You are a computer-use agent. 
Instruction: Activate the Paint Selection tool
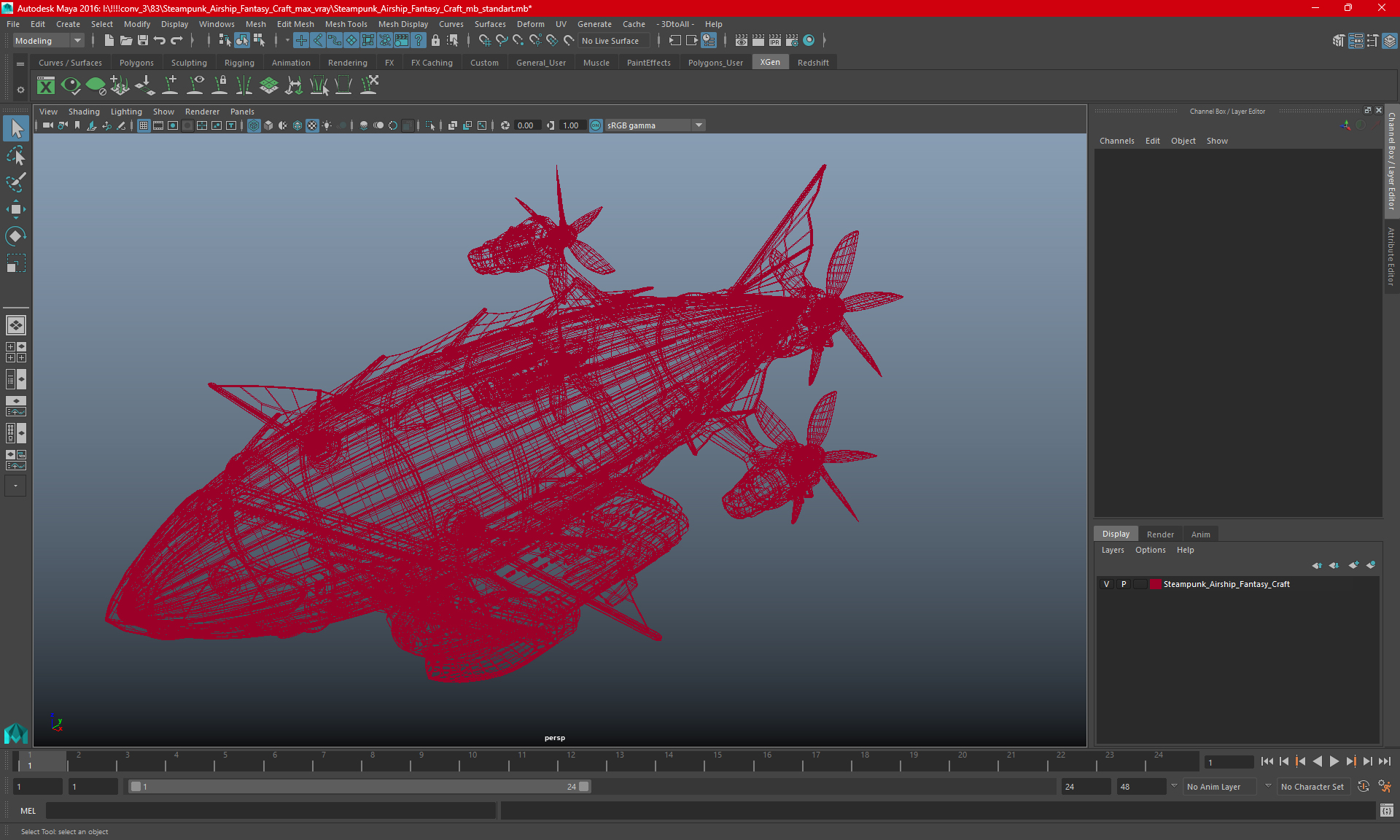[x=16, y=182]
